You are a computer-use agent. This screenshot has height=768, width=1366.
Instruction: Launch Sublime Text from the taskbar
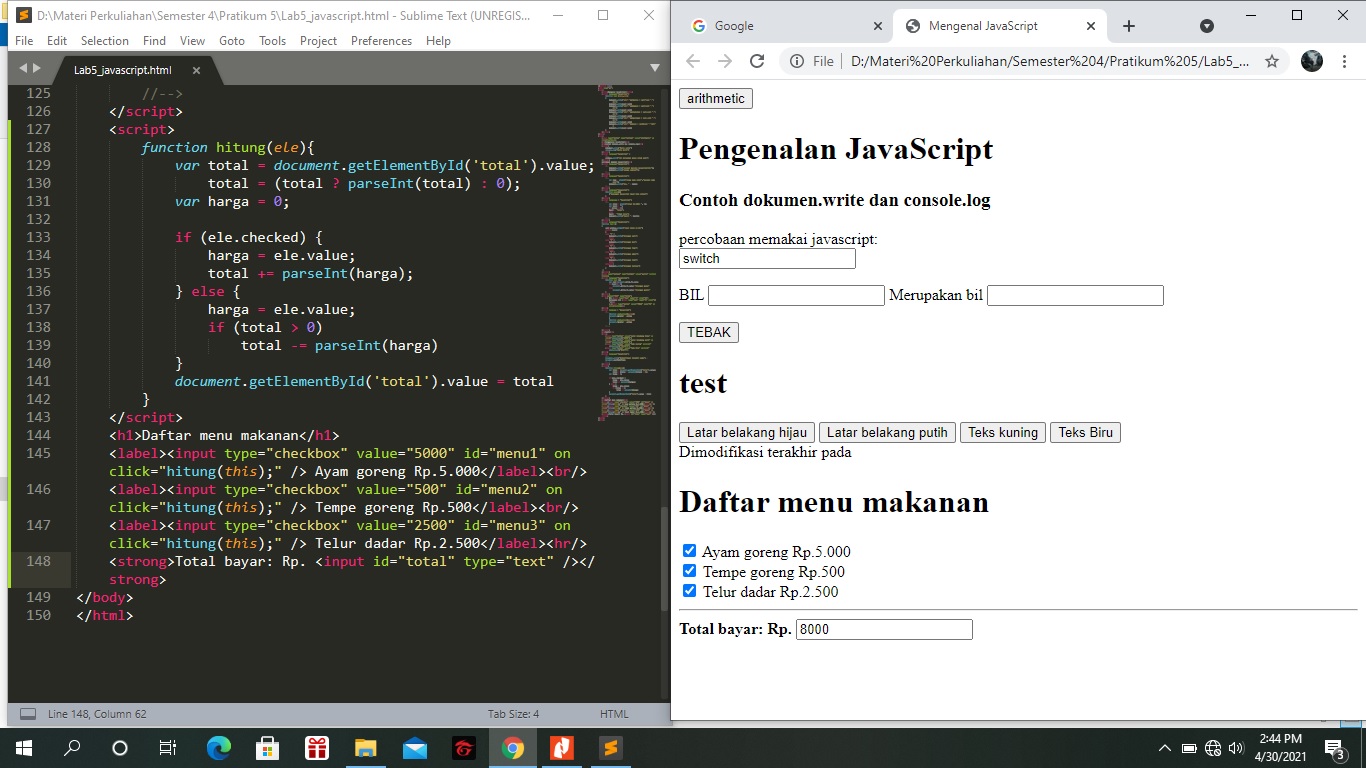(609, 747)
